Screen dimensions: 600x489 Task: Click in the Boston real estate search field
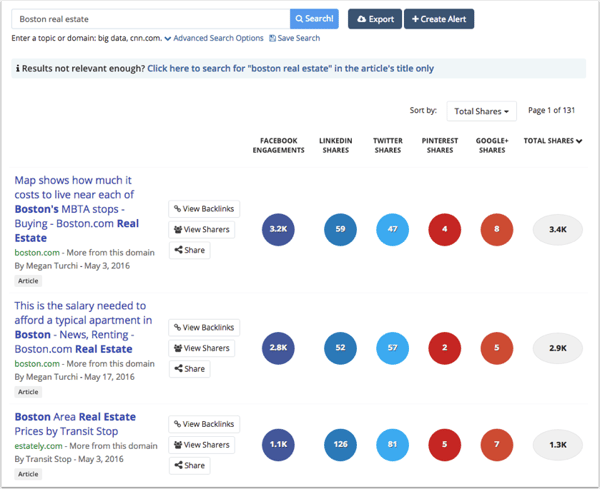click(x=150, y=19)
